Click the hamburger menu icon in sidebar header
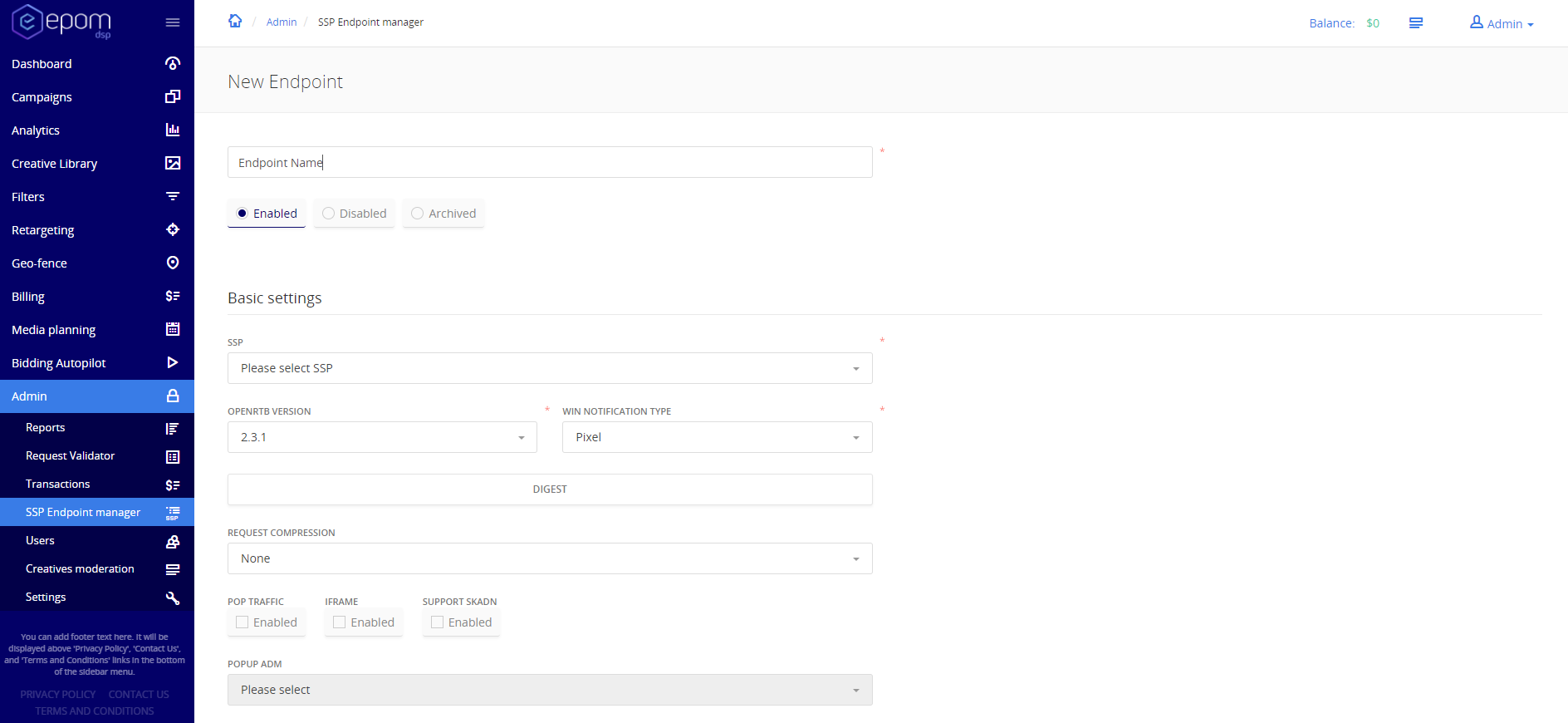Viewport: 1568px width, 723px height. pyautogui.click(x=173, y=22)
